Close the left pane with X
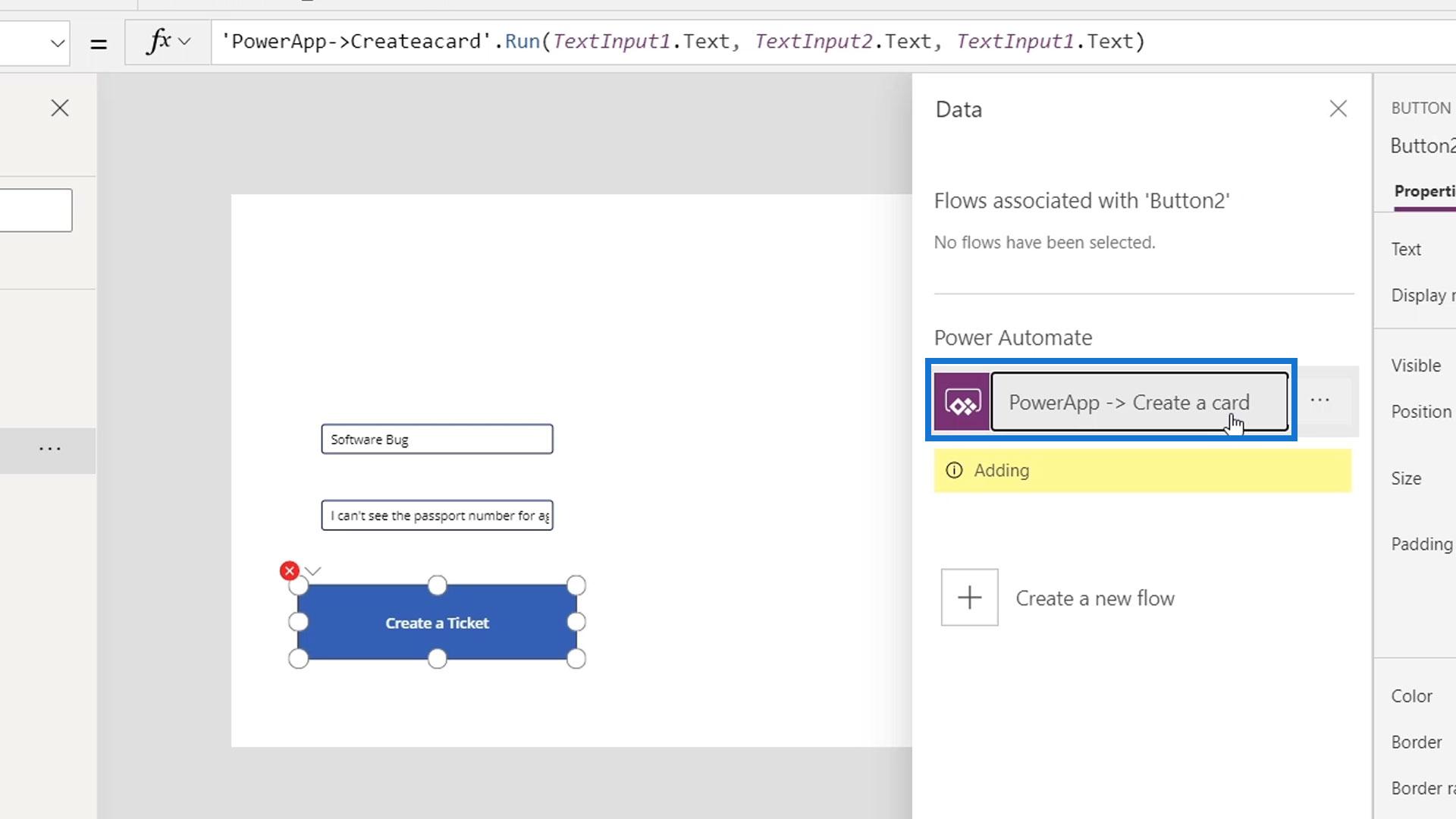This screenshot has height=819, width=1456. click(60, 108)
